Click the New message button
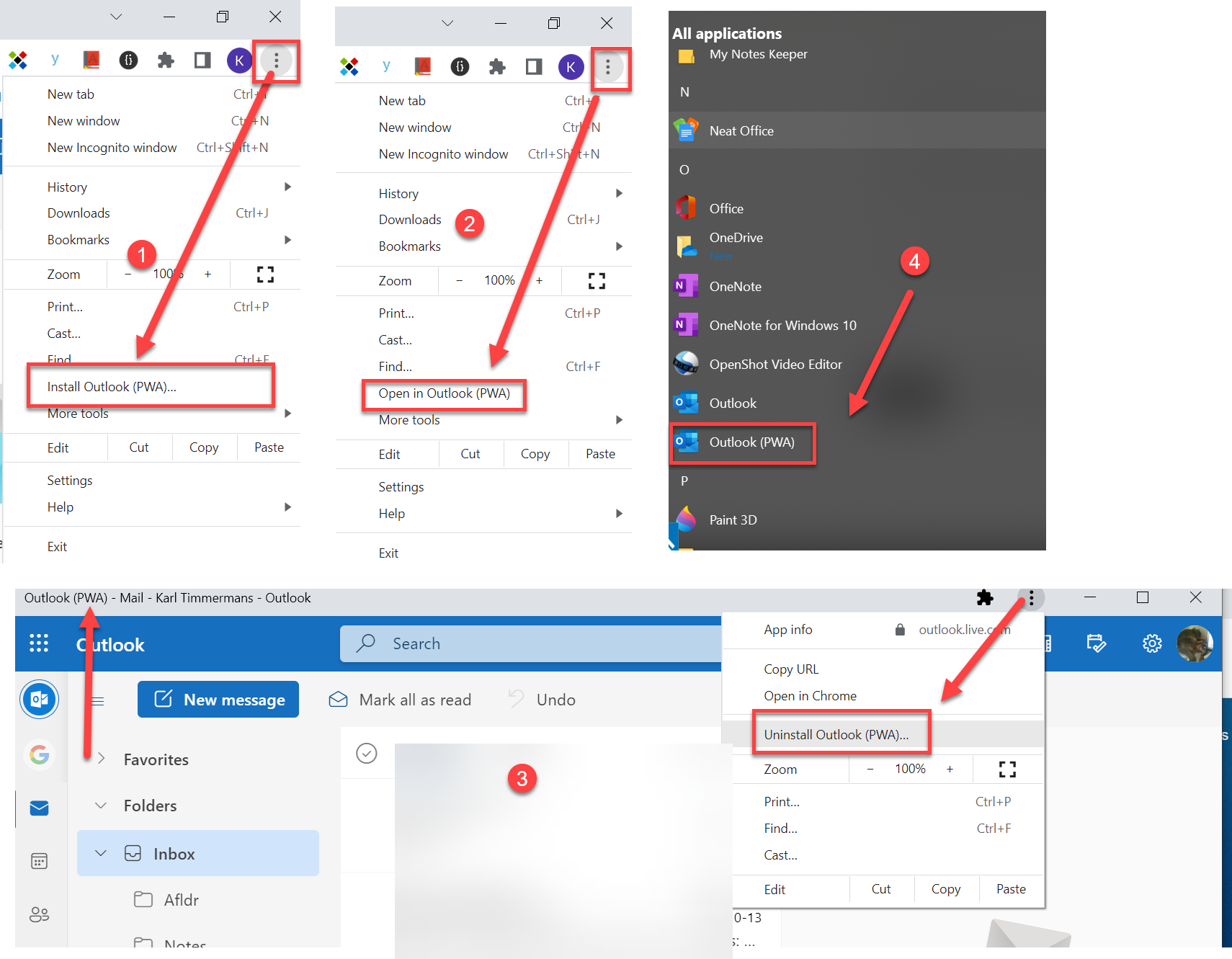The height and width of the screenshot is (959, 1232). pos(218,699)
